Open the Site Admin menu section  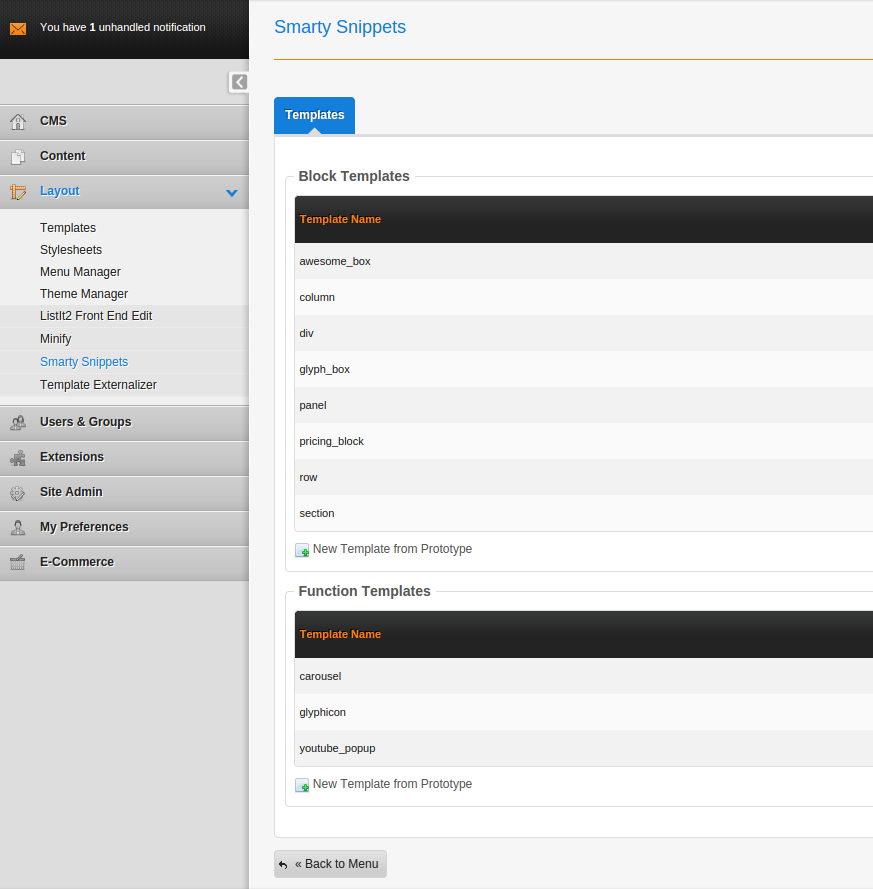pyautogui.click(x=124, y=493)
